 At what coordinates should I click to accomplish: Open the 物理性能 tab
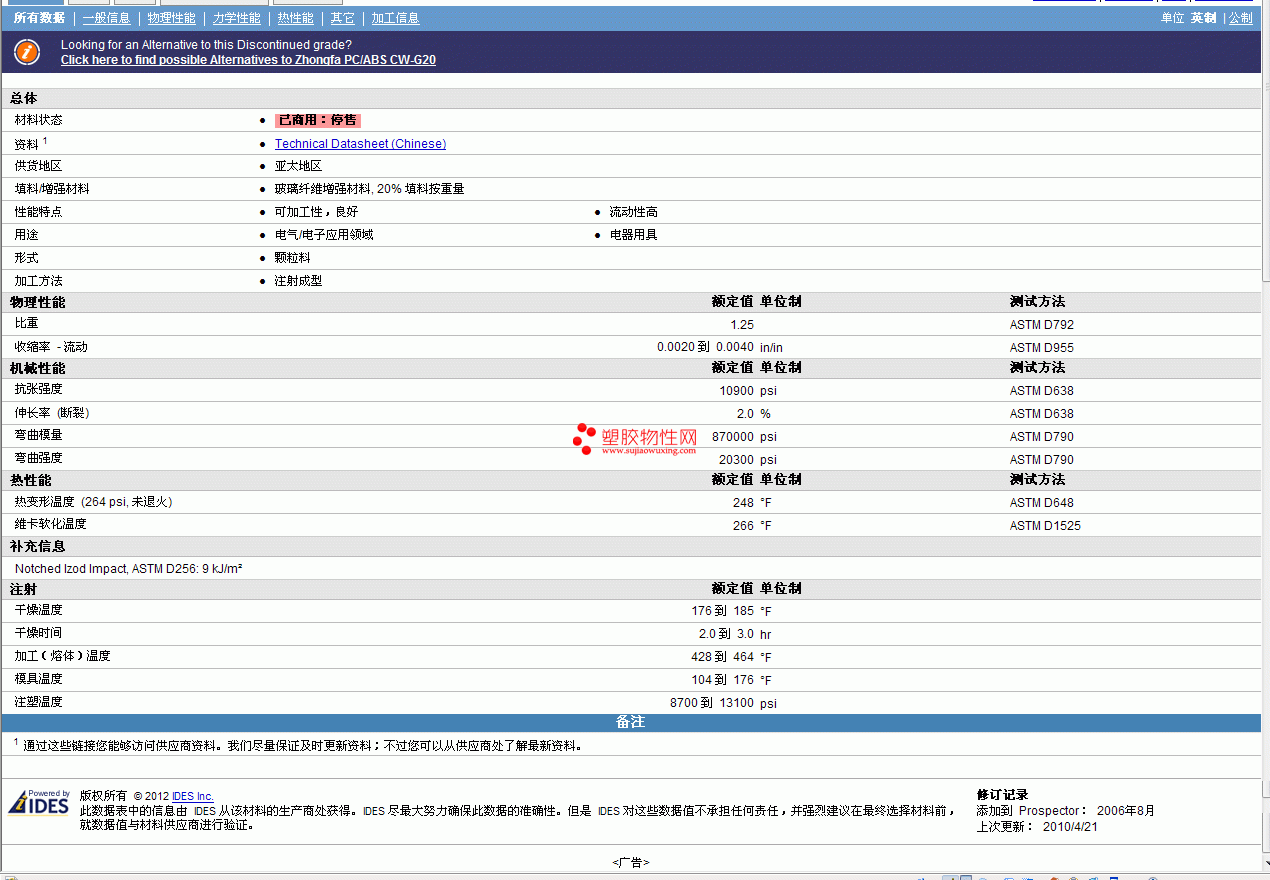click(171, 18)
